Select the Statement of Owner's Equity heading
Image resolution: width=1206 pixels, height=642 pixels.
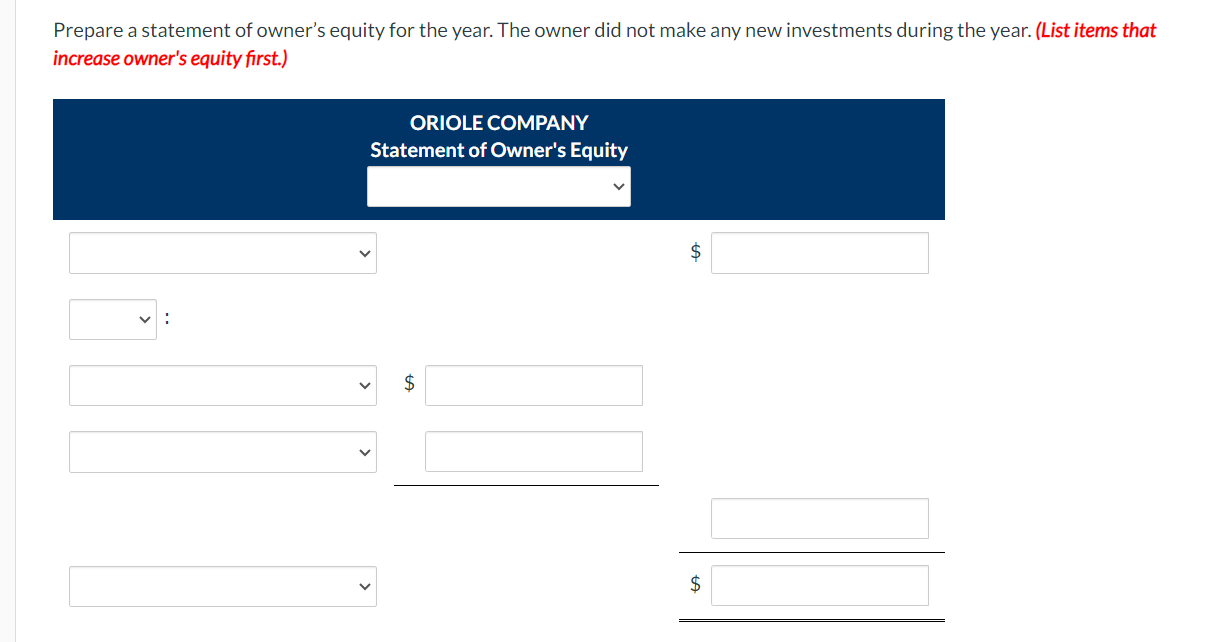tap(498, 150)
